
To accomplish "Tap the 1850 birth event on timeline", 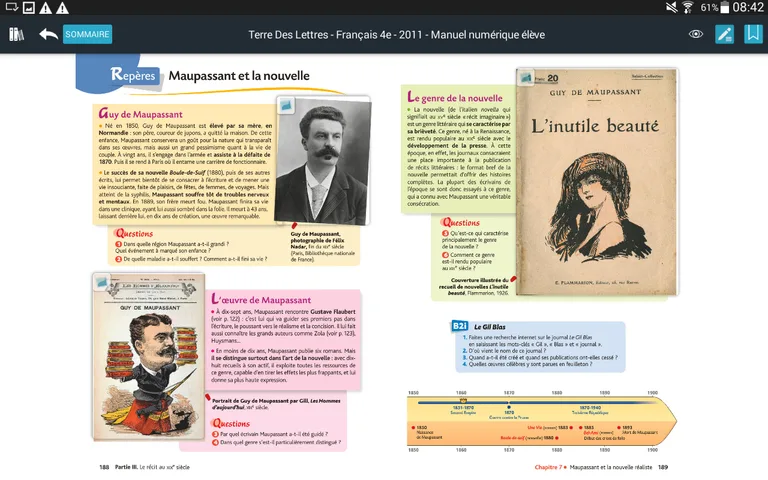I will pyautogui.click(x=427, y=432).
